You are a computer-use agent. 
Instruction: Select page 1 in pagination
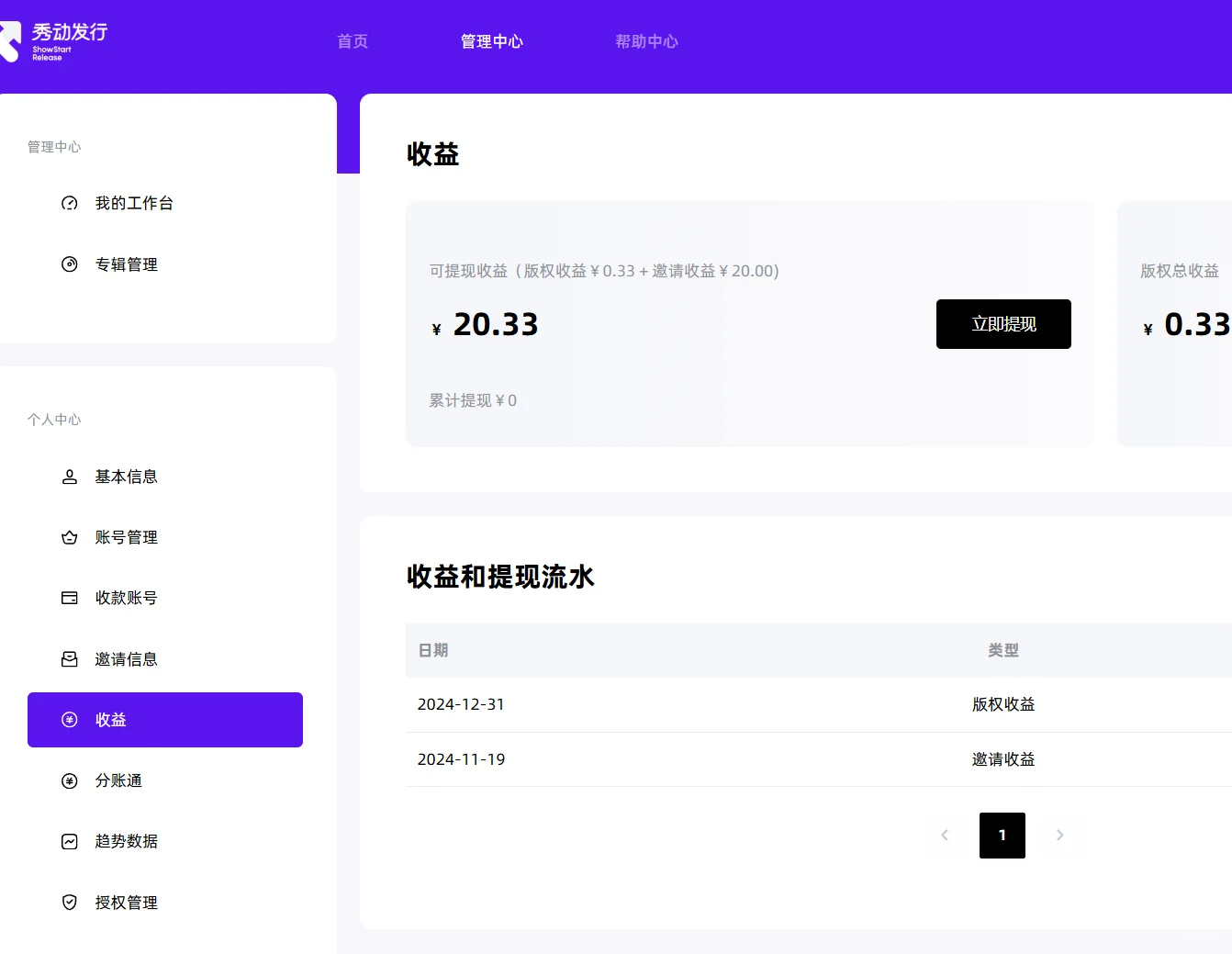tap(1002, 836)
